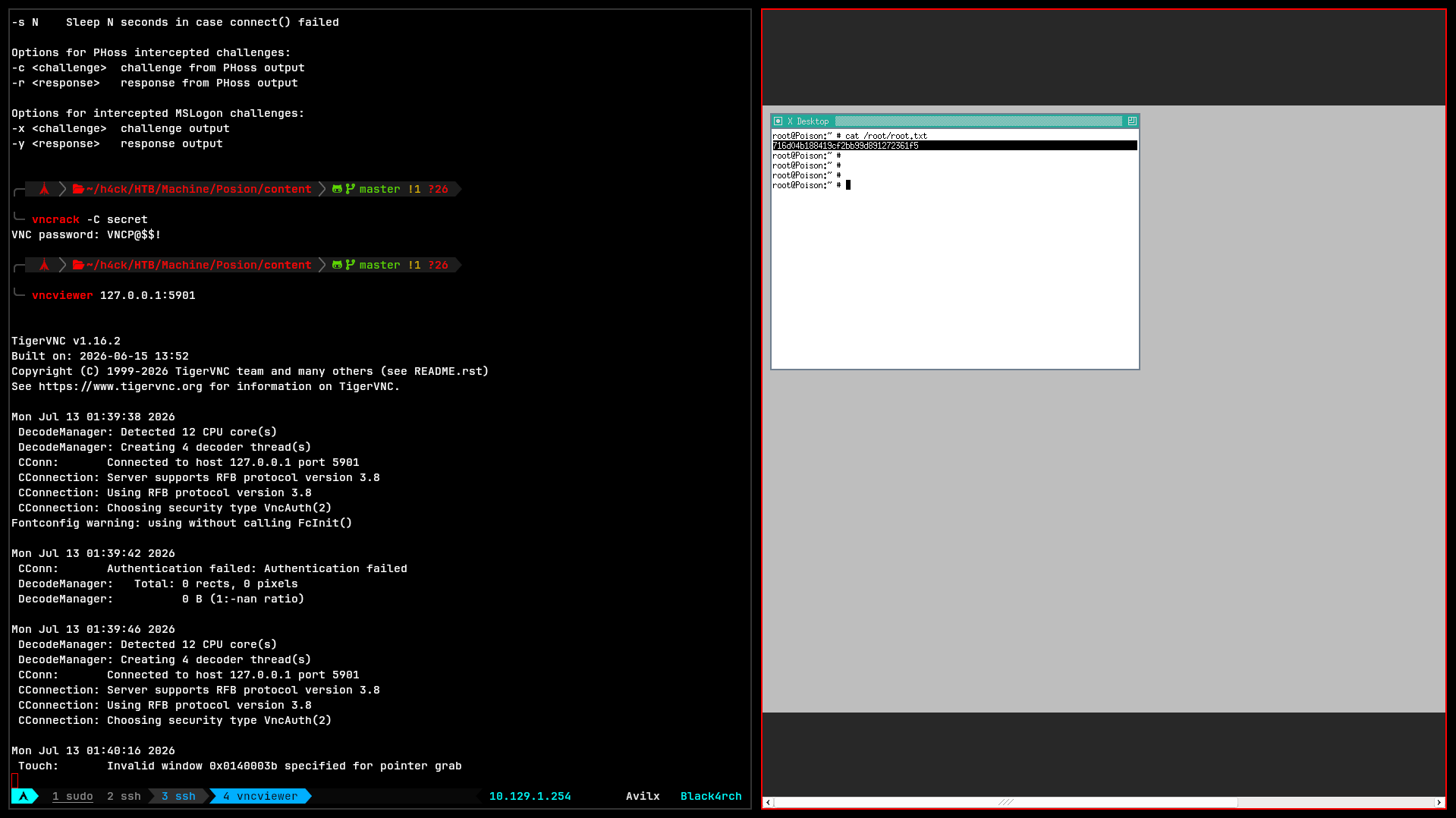
Task: Click the X Desktop title bar text
Action: (x=807, y=121)
